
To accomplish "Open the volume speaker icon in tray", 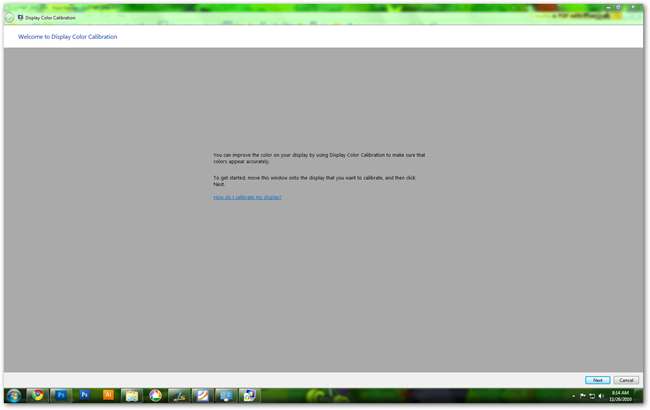I will (x=601, y=396).
